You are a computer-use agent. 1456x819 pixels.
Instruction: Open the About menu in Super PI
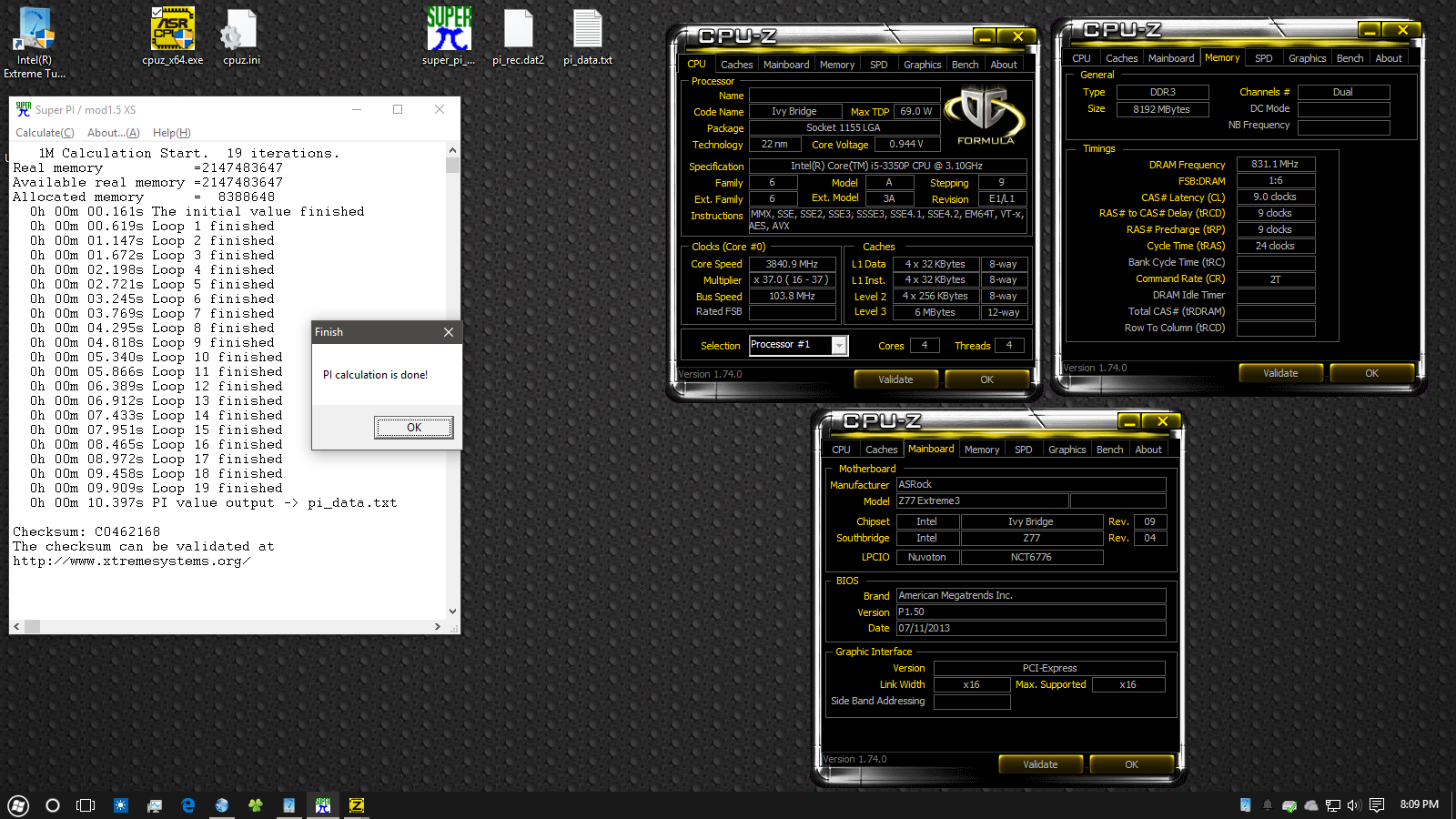pos(113,133)
